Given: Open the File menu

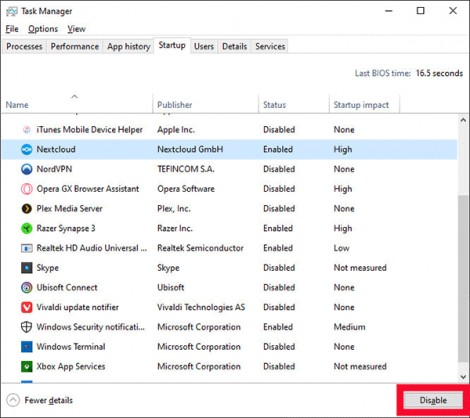Looking at the screenshot, I should click(12, 29).
